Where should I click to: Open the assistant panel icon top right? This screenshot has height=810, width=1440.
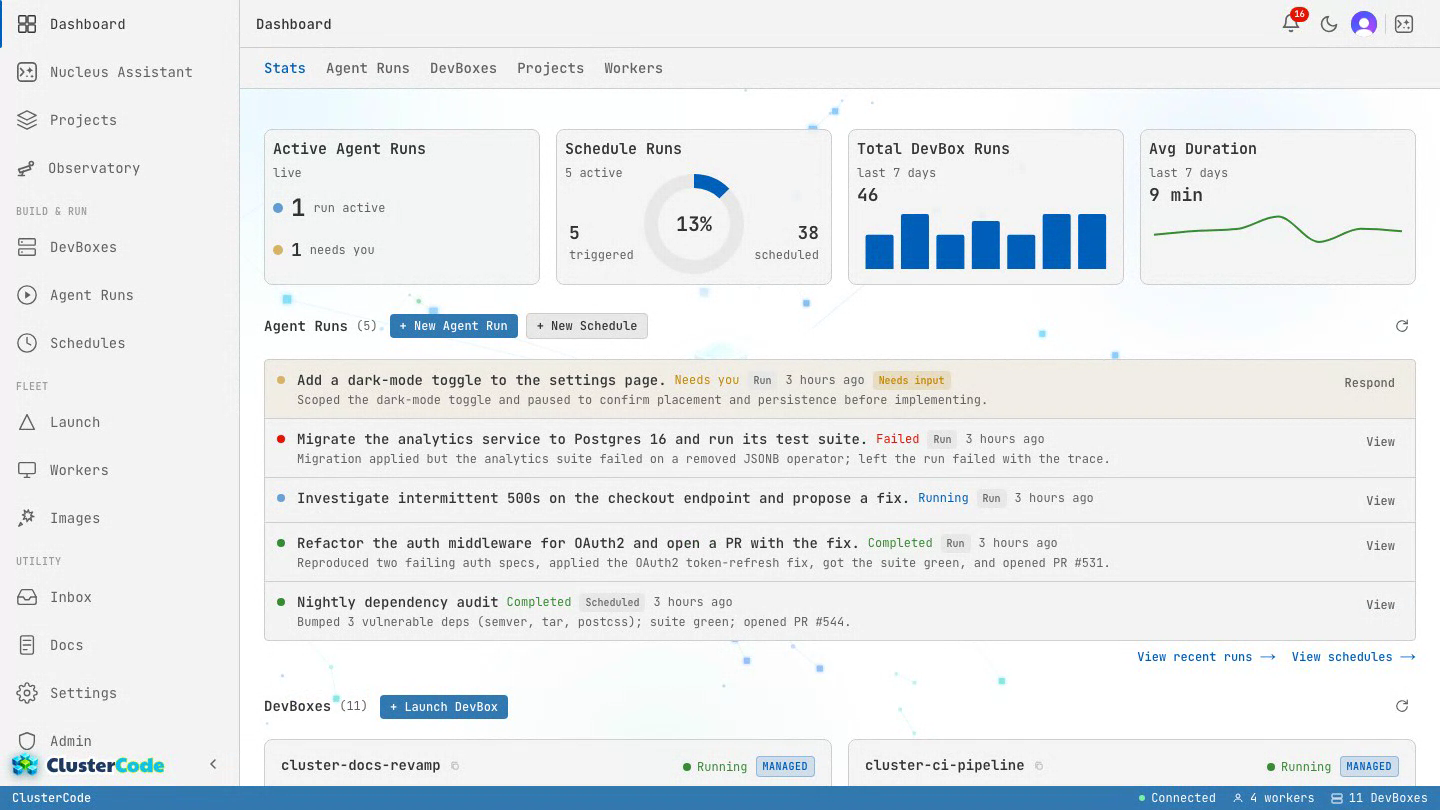[1404, 24]
